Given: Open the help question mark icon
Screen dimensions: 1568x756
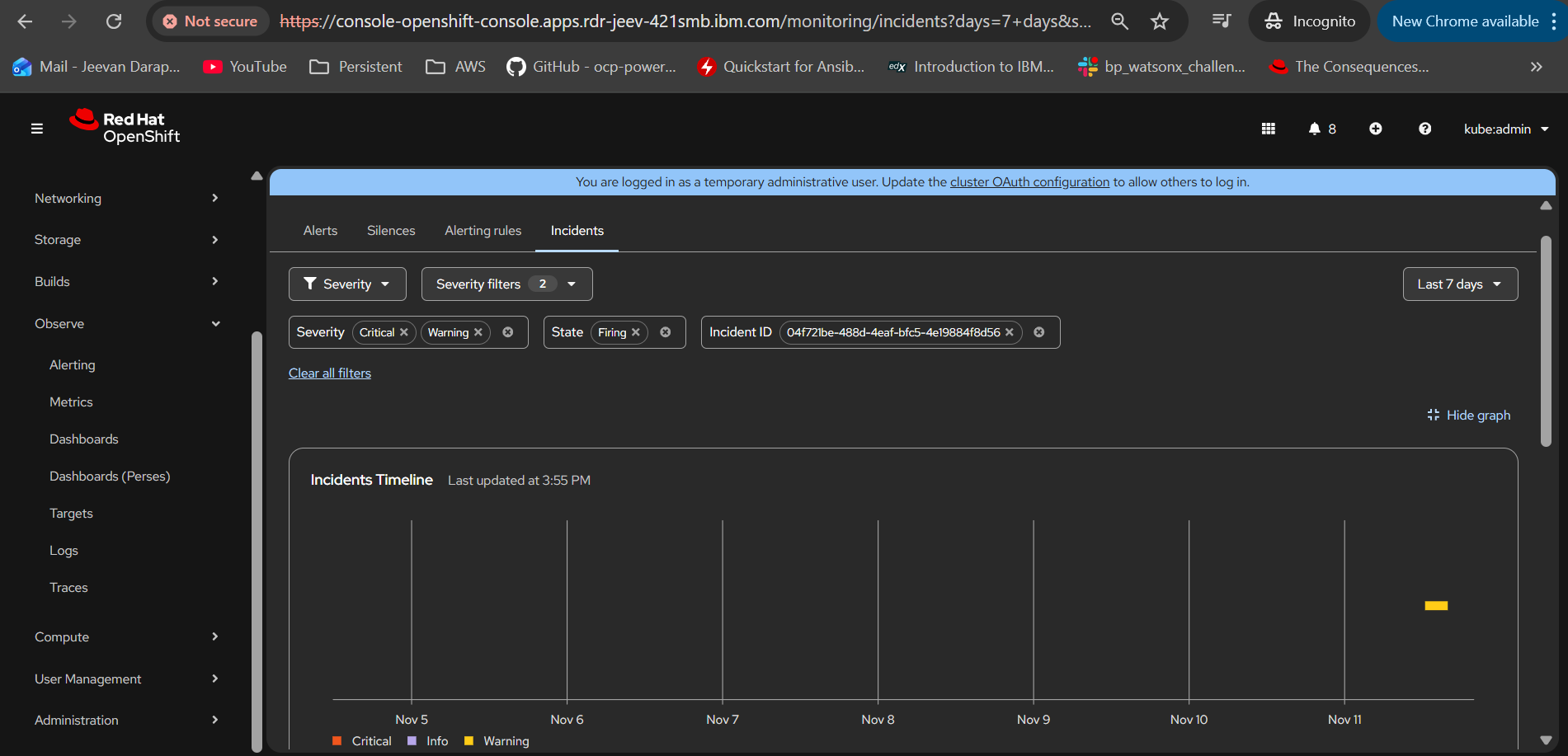Looking at the screenshot, I should (x=1424, y=129).
